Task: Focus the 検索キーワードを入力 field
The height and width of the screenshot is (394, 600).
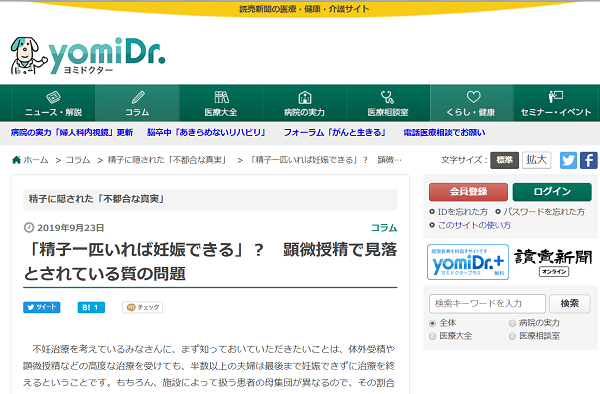Action: tap(487, 304)
